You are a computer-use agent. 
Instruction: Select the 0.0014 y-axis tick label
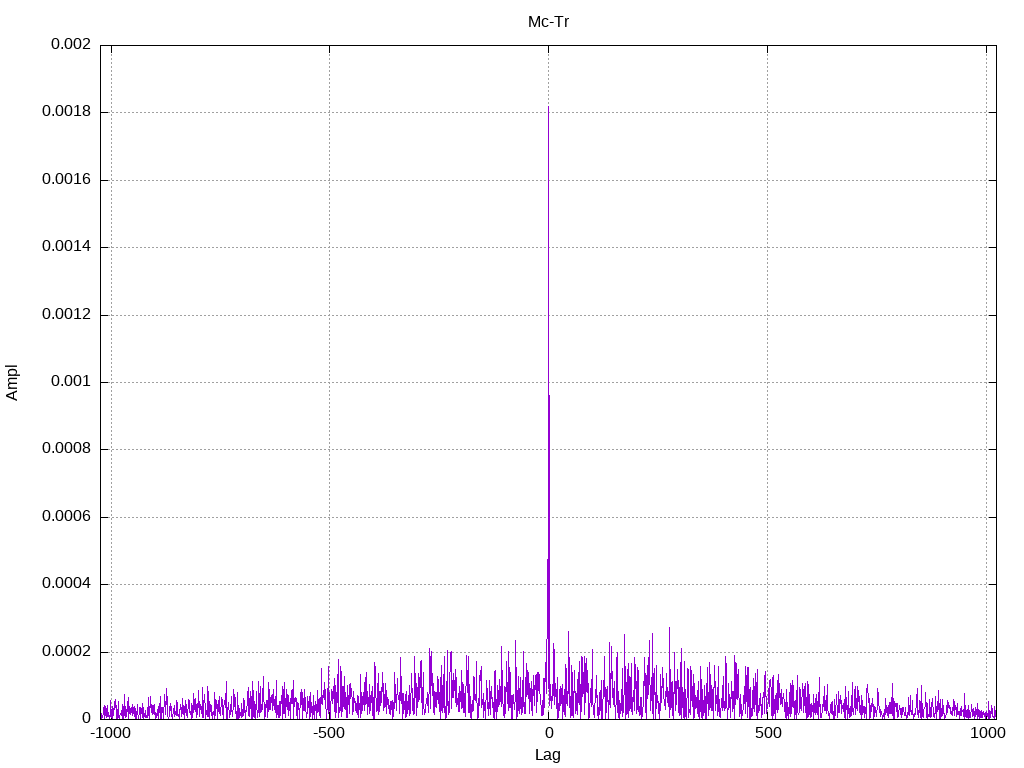(66, 247)
